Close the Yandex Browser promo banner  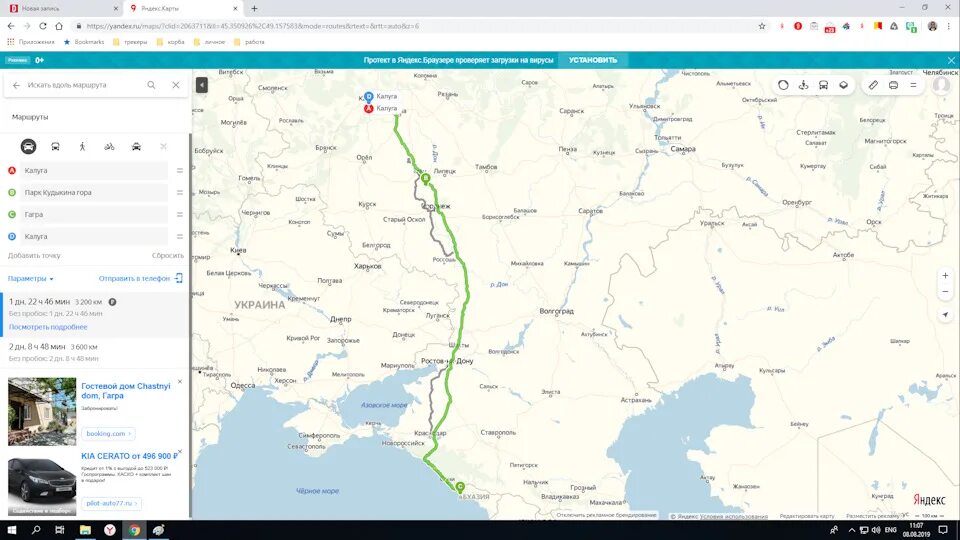[951, 60]
